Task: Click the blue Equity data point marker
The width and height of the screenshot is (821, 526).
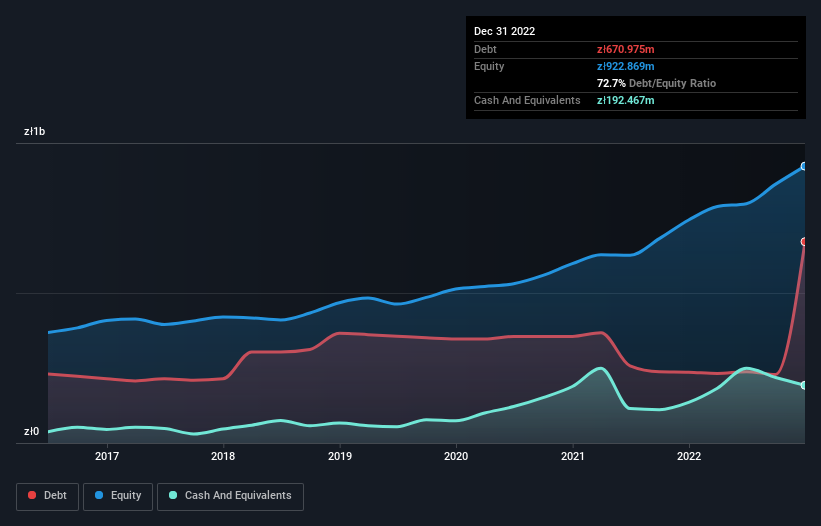Action: 804,166
